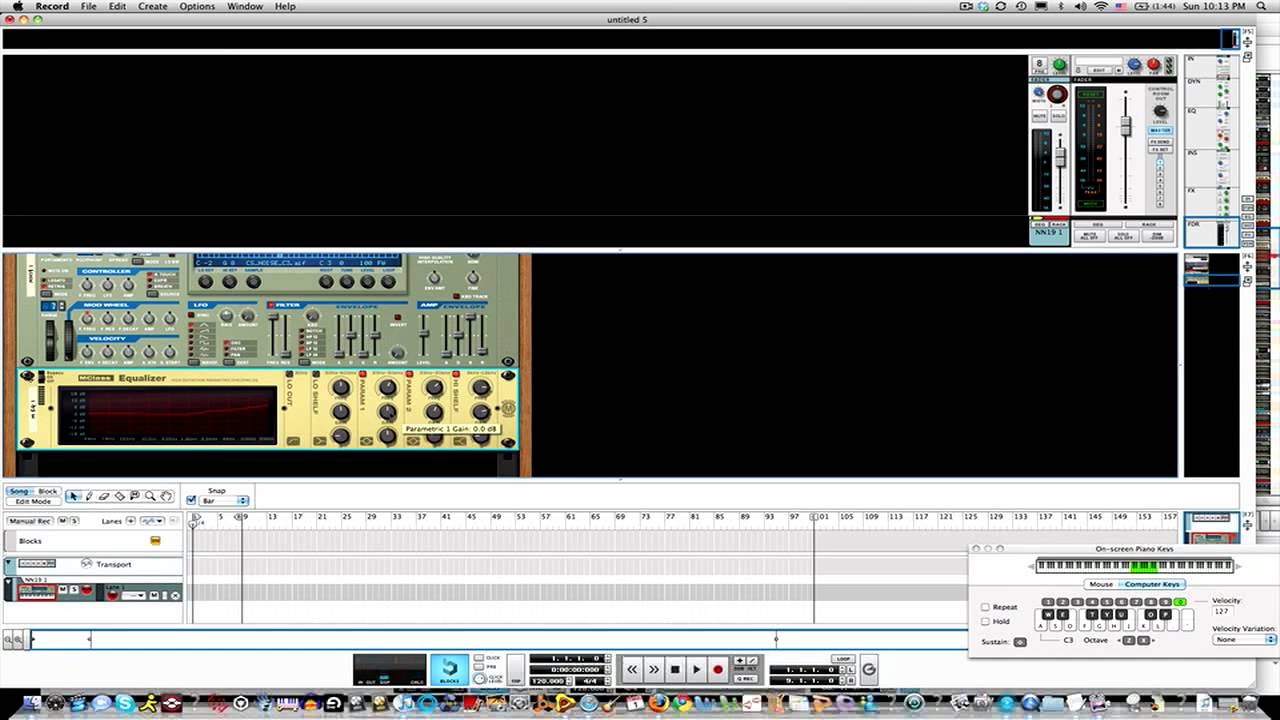The width and height of the screenshot is (1280, 720).
Task: Click the Rewind transport button
Action: pyautogui.click(x=632, y=669)
